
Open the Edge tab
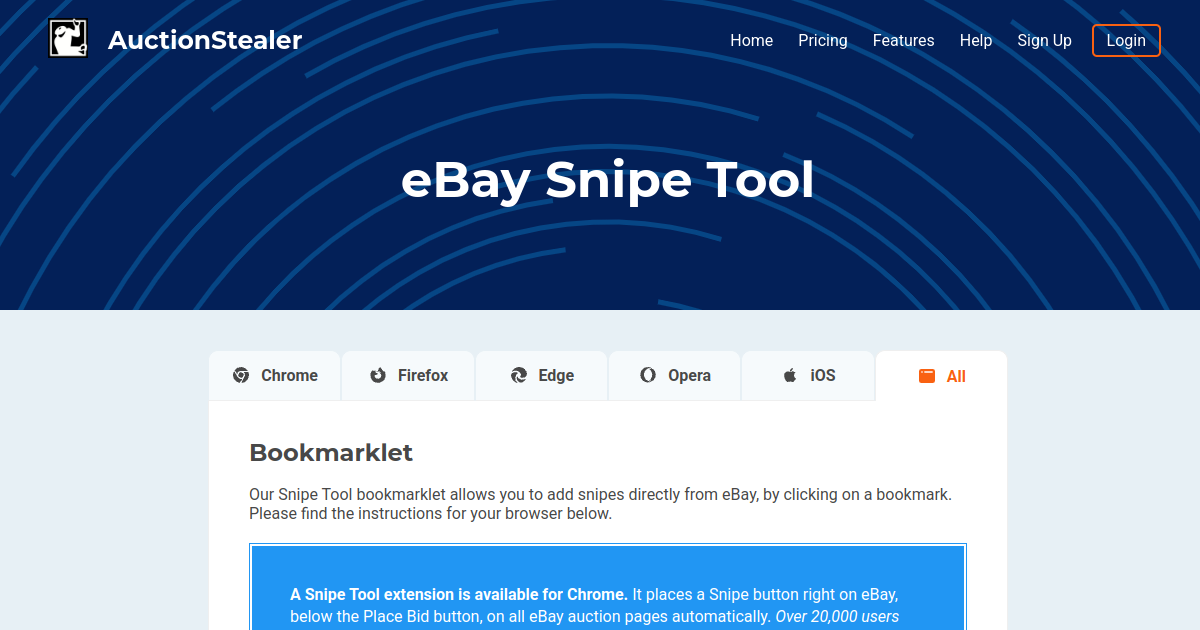click(541, 375)
